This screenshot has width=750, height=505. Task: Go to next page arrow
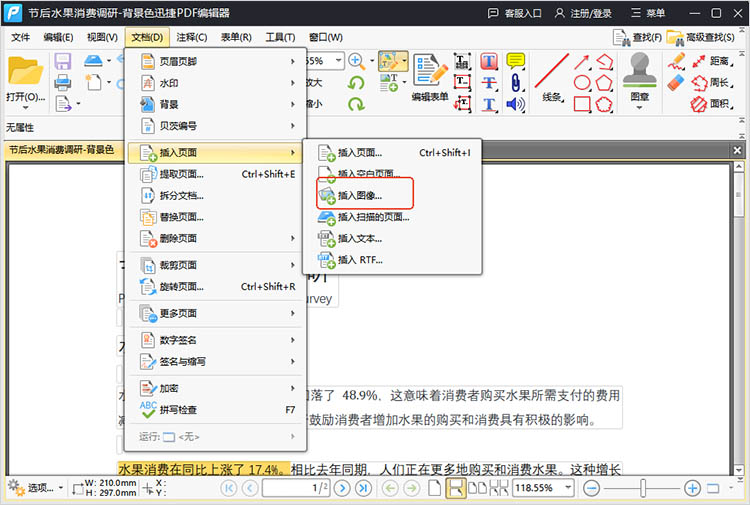[x=342, y=488]
